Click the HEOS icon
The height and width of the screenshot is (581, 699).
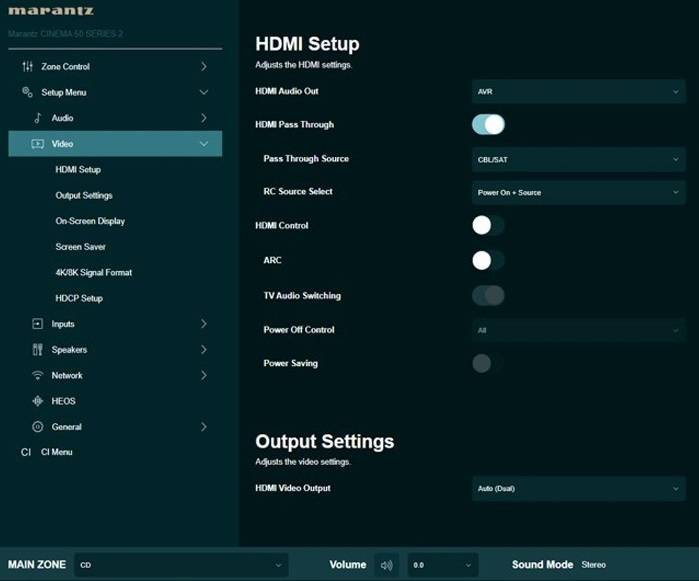[x=38, y=401]
